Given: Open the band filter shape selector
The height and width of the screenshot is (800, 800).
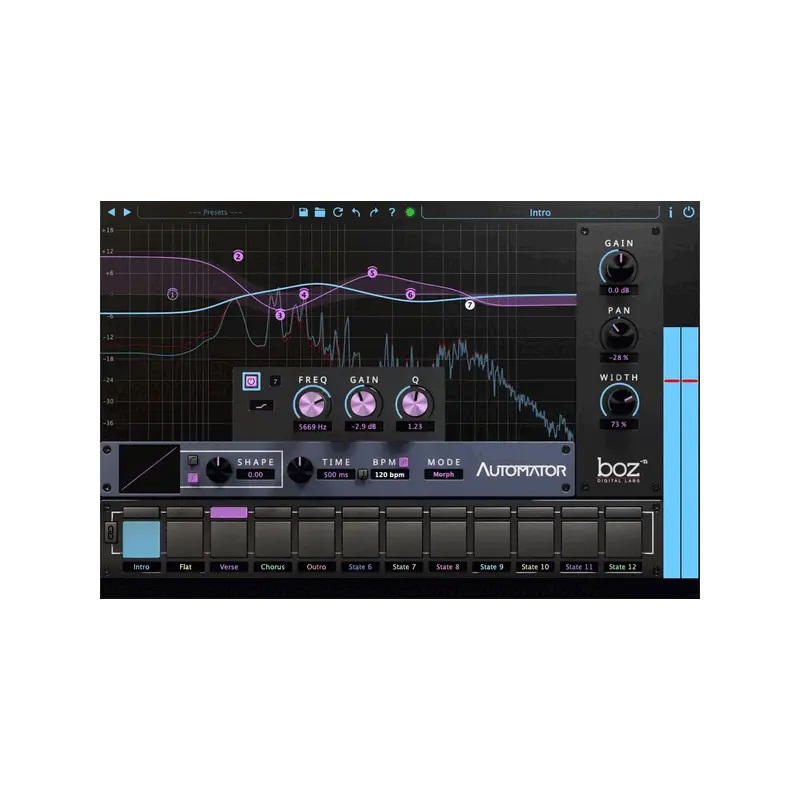Looking at the screenshot, I should pyautogui.click(x=261, y=406).
